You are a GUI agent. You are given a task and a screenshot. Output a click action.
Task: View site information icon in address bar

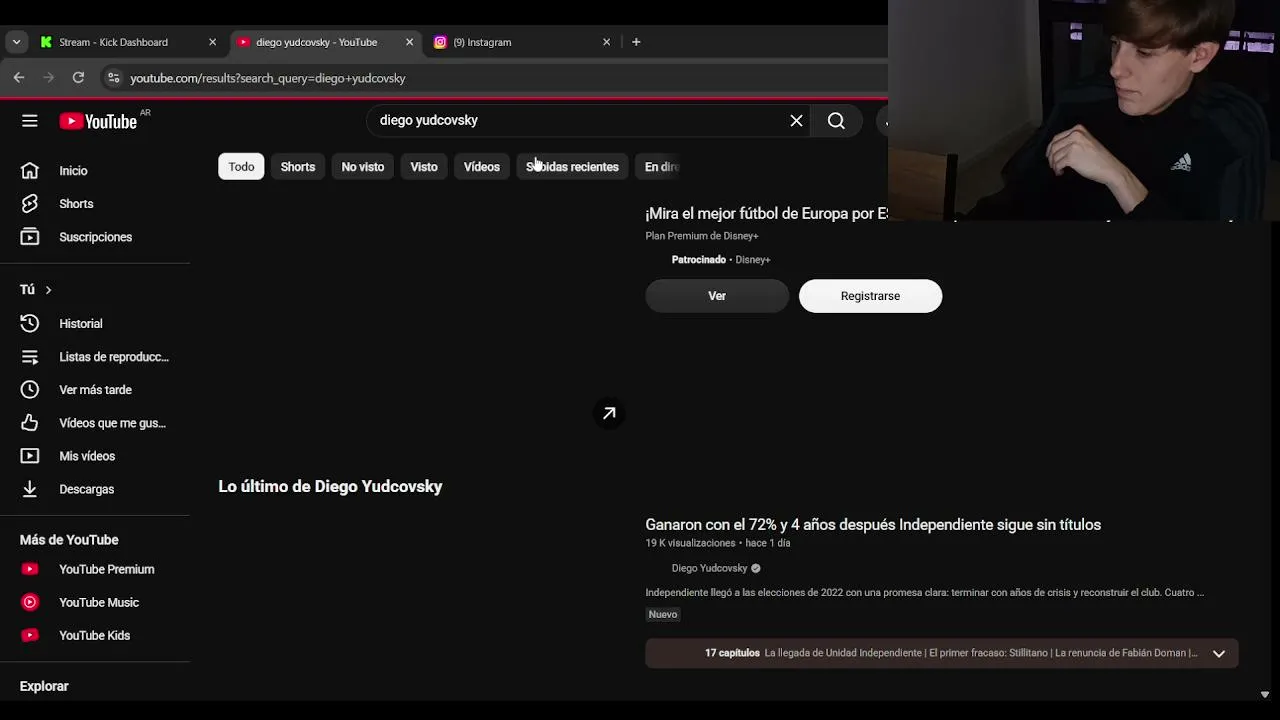click(114, 78)
